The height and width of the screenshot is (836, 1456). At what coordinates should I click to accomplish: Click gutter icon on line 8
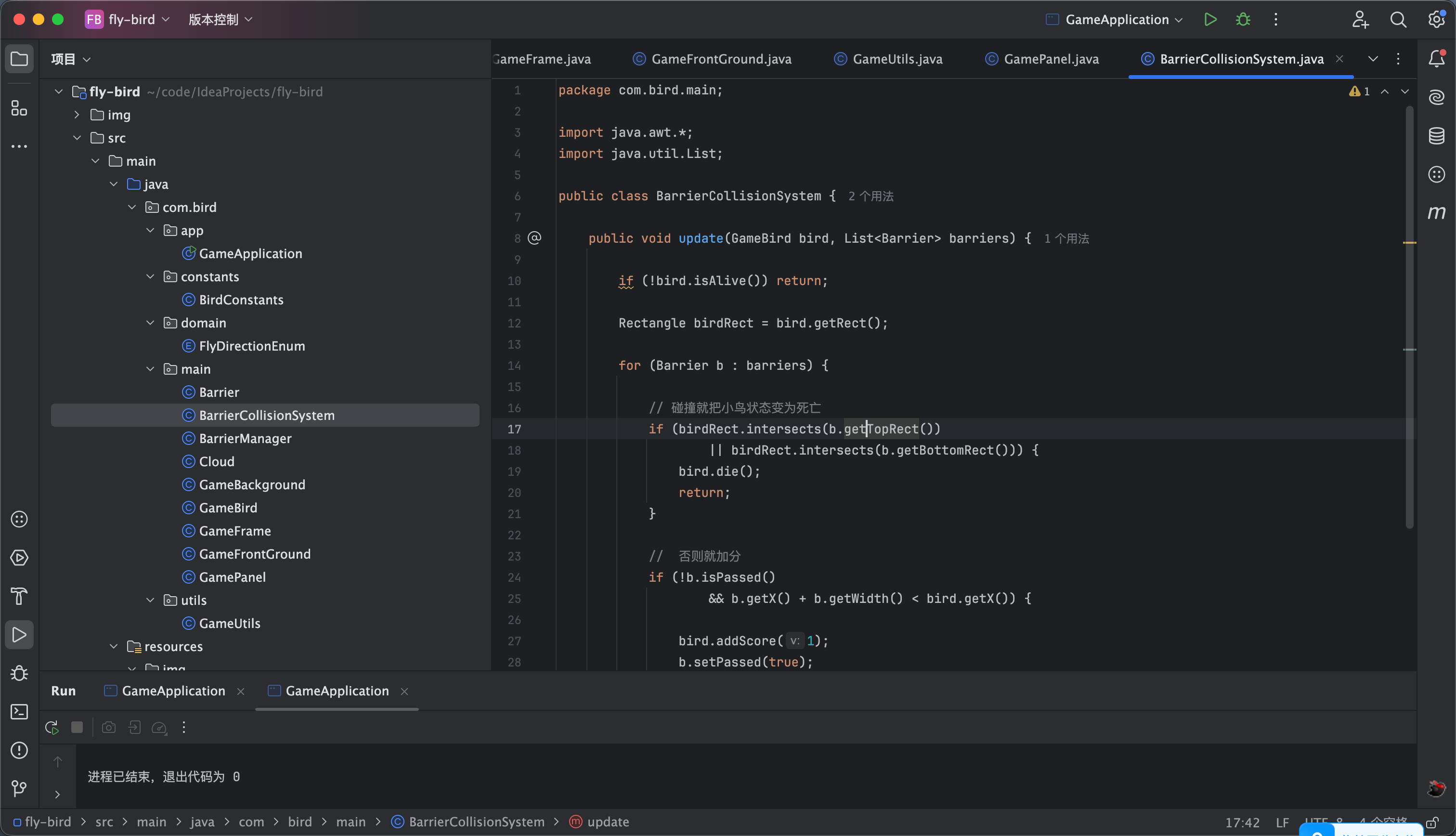tap(534, 238)
